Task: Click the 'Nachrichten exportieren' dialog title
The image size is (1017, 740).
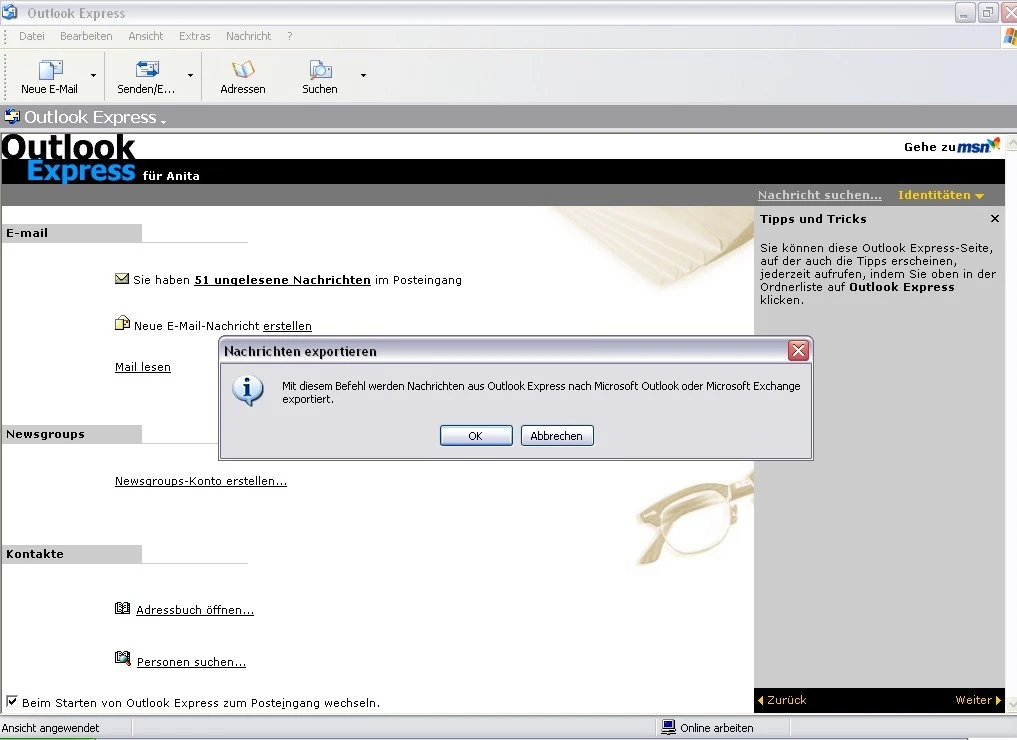Action: (300, 352)
